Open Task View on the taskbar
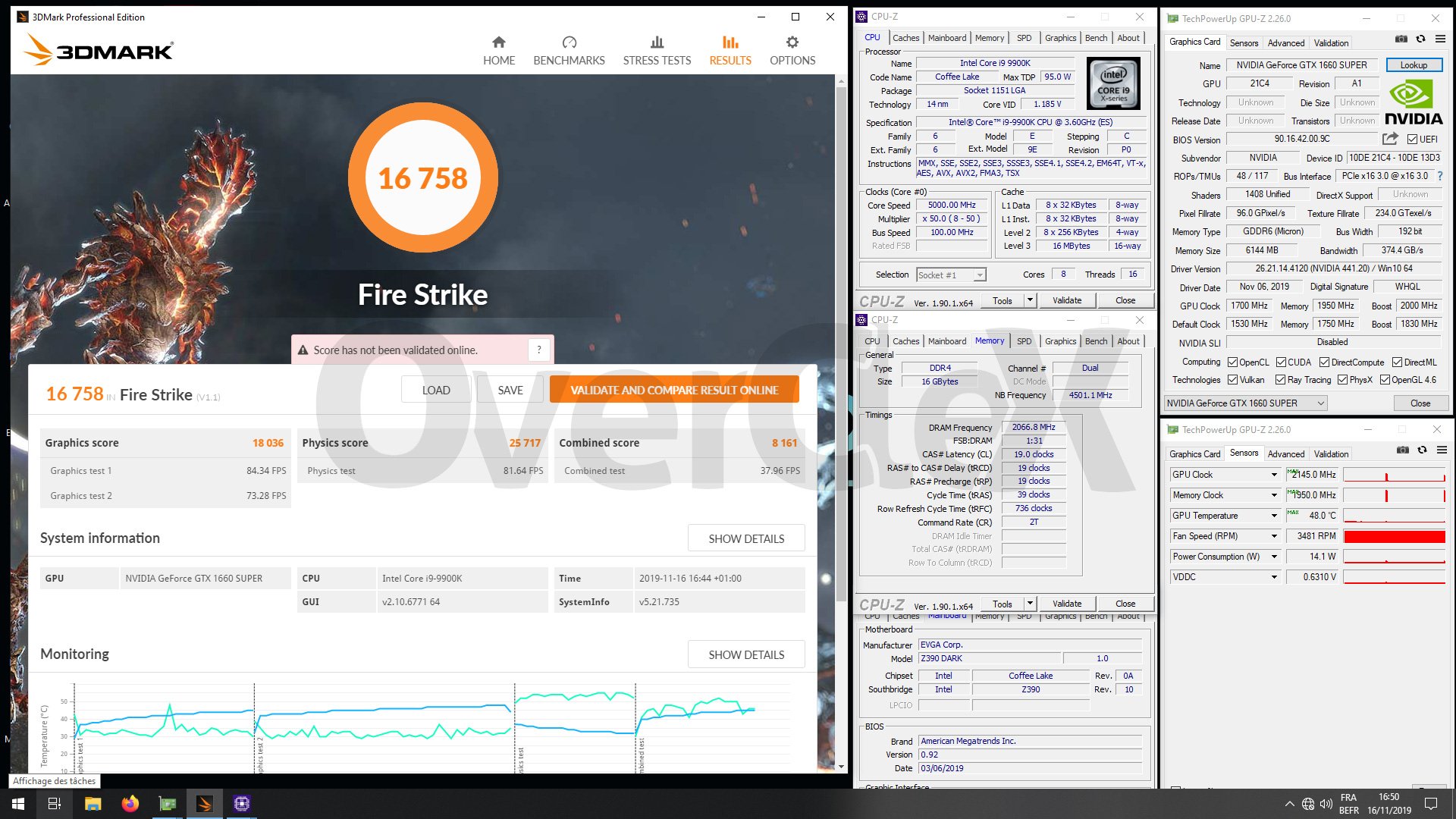The image size is (1456, 819). pyautogui.click(x=55, y=804)
